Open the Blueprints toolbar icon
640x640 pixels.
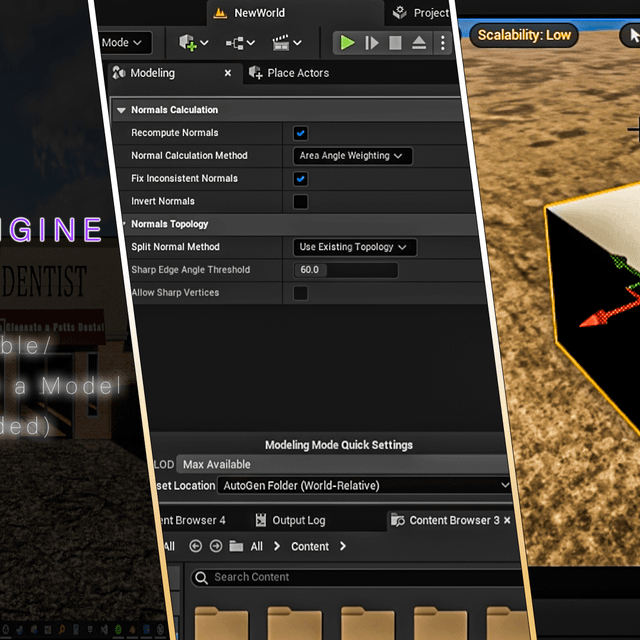click(240, 43)
